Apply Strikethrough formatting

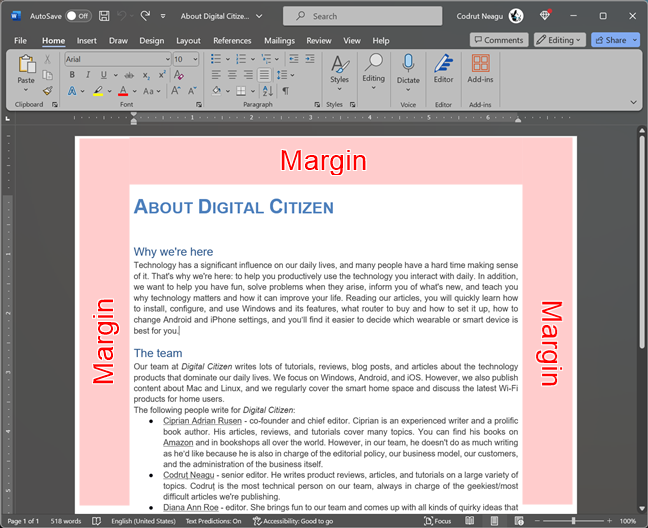[x=129, y=75]
